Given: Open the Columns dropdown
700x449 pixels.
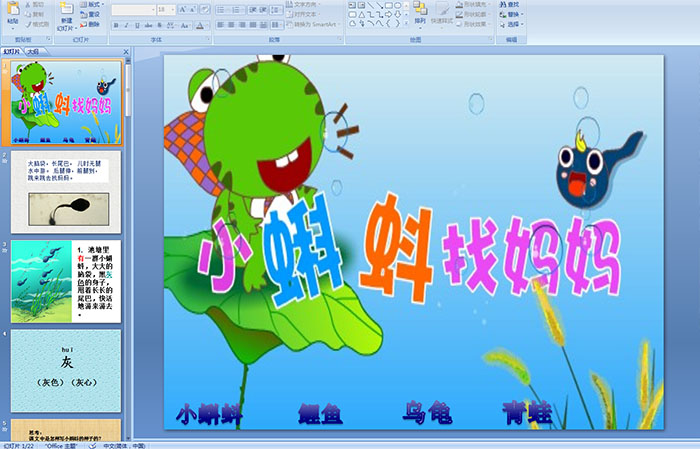Looking at the screenshot, I should click(x=277, y=25).
